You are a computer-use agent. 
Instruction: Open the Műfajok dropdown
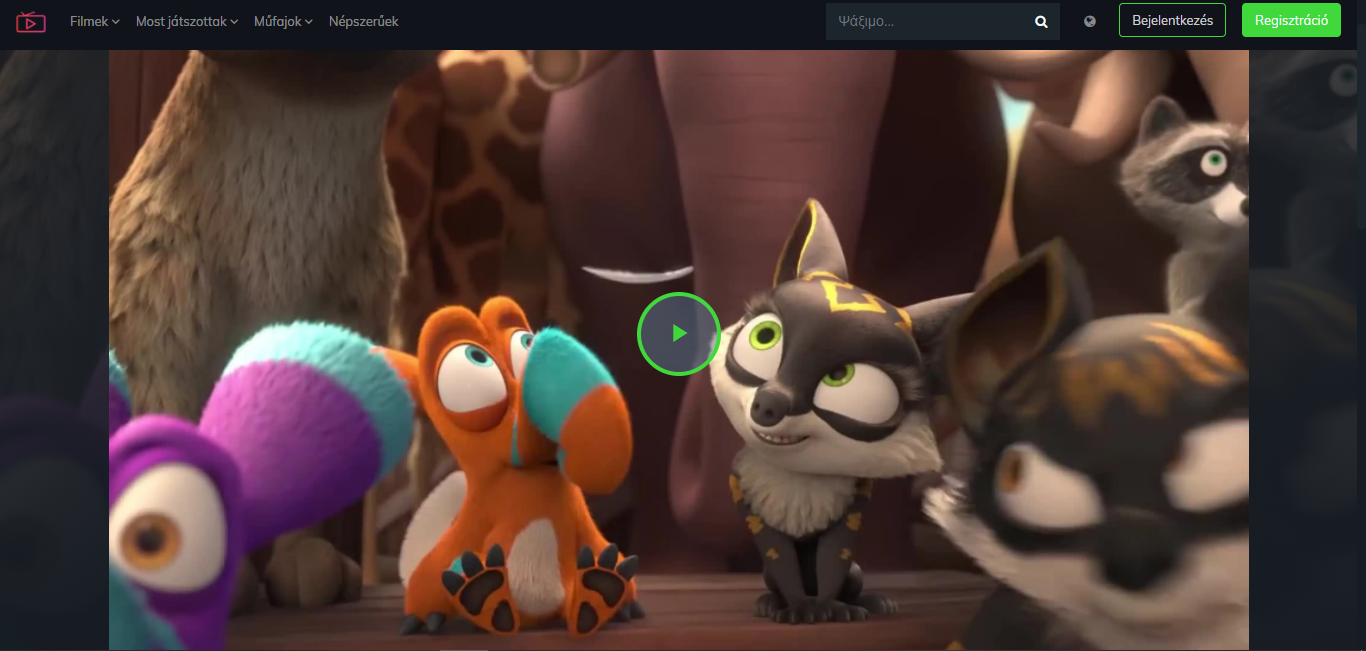(284, 21)
